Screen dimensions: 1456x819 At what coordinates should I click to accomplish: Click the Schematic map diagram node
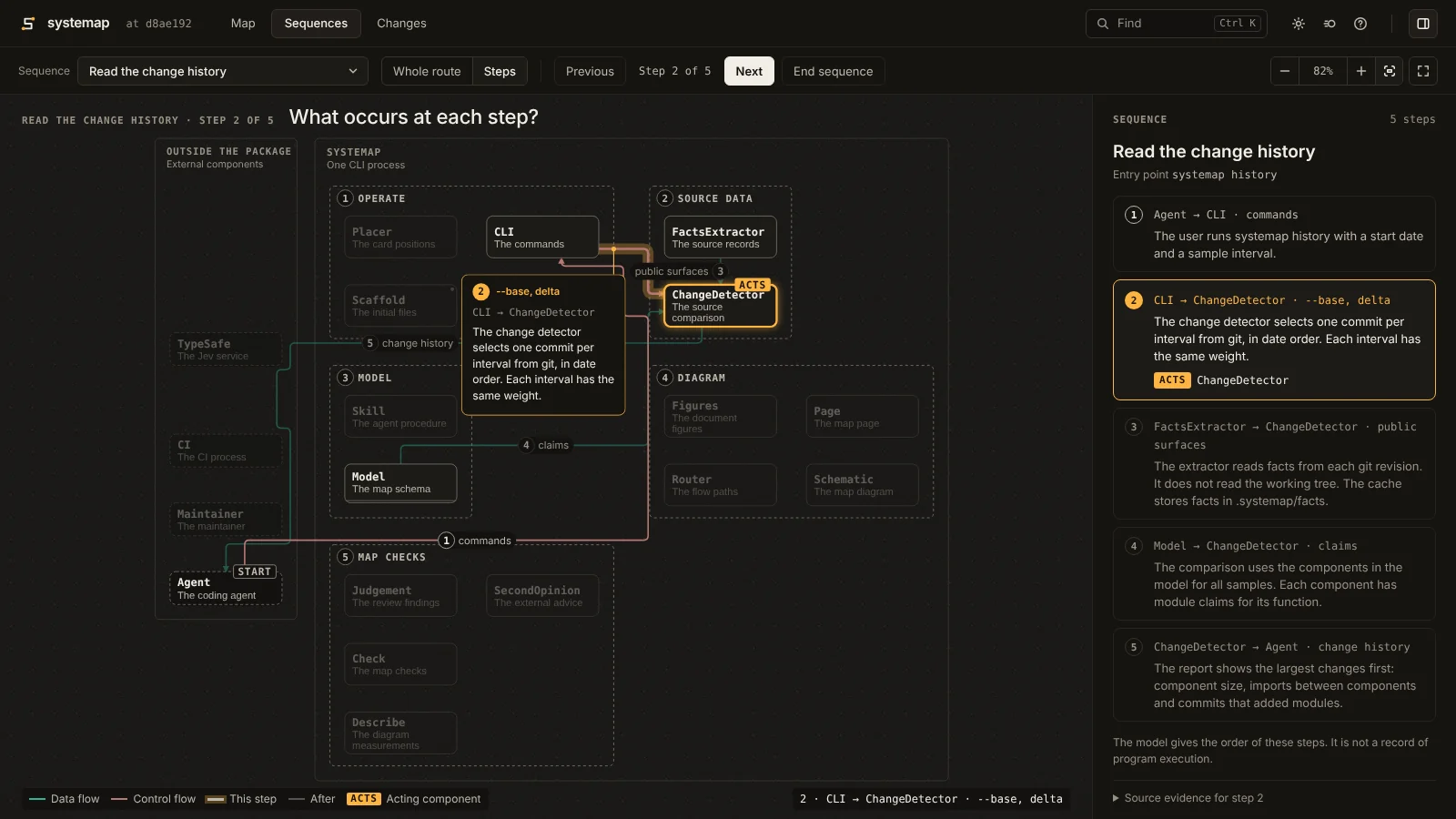[862, 485]
